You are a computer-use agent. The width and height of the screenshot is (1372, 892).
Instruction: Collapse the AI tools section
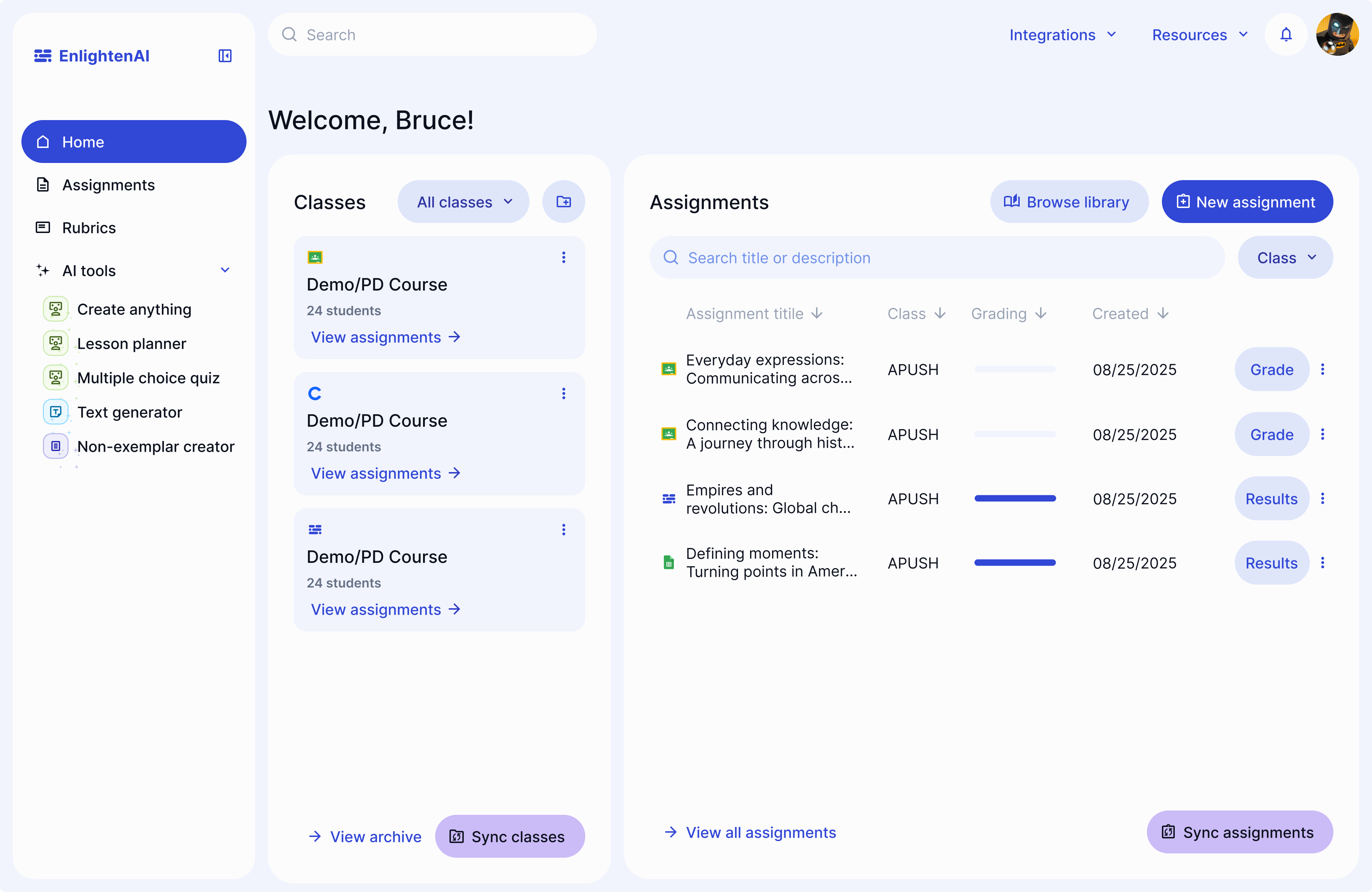(x=225, y=271)
